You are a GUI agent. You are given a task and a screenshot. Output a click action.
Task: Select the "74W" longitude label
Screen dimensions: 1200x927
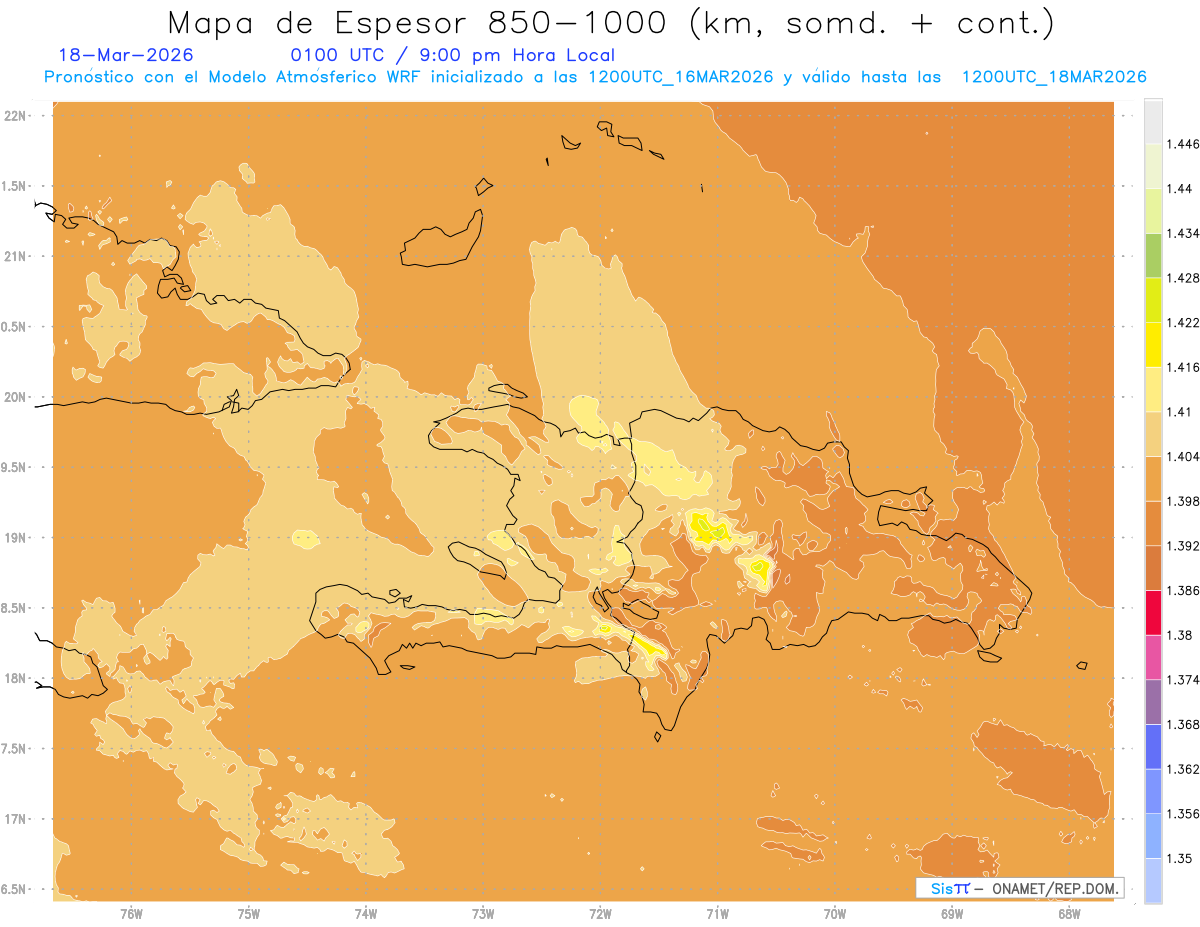[366, 913]
